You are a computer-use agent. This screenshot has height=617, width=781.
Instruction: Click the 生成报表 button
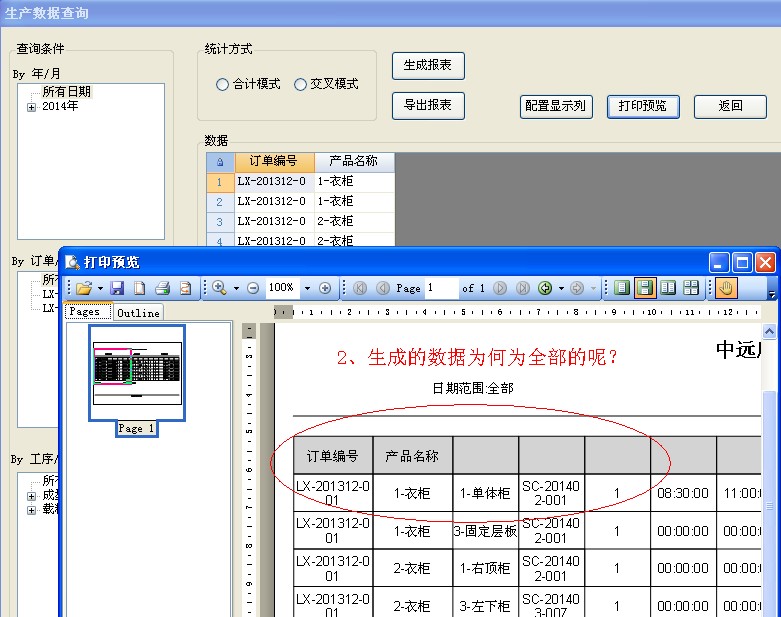428,66
